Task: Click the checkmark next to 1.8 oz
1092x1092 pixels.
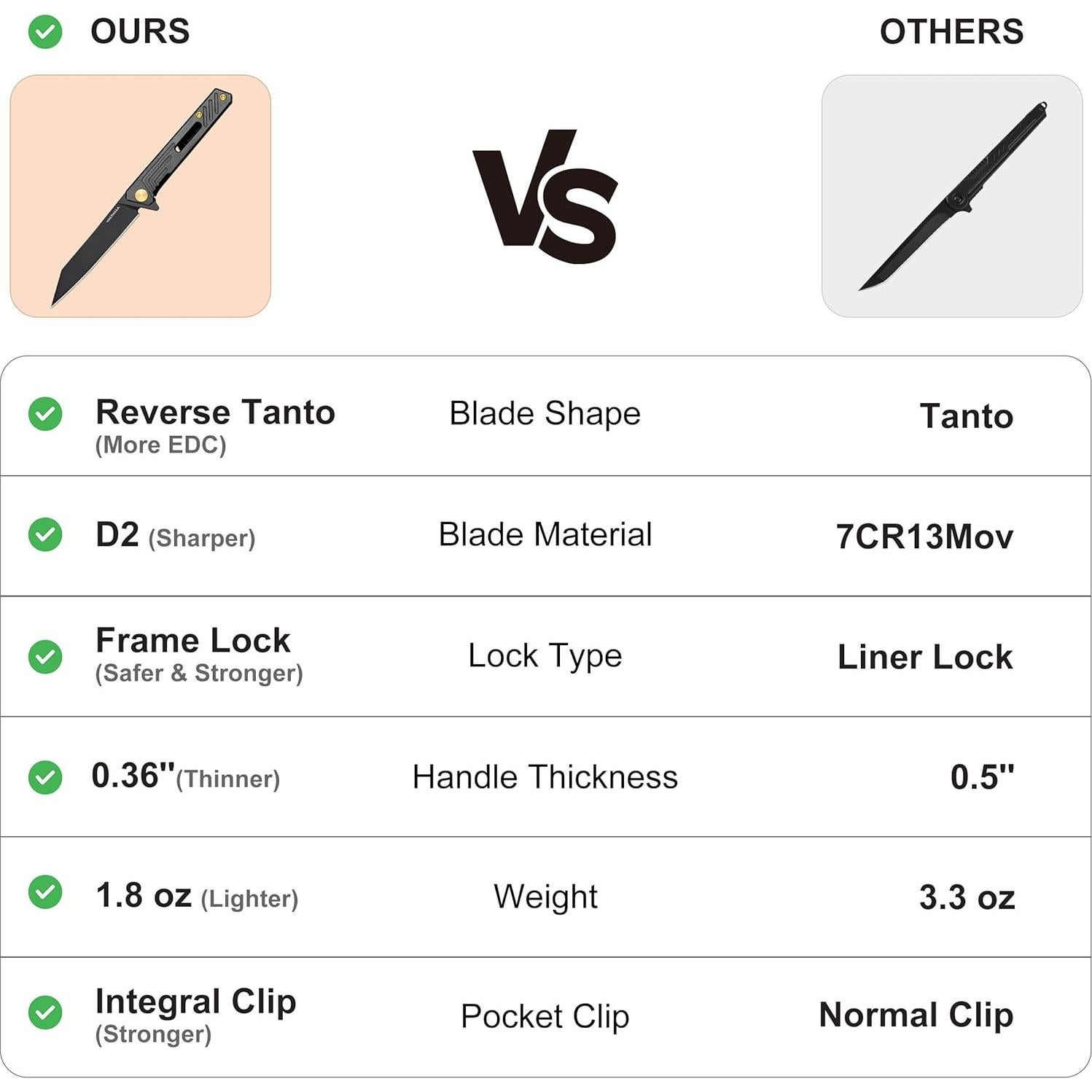Action: tap(45, 892)
